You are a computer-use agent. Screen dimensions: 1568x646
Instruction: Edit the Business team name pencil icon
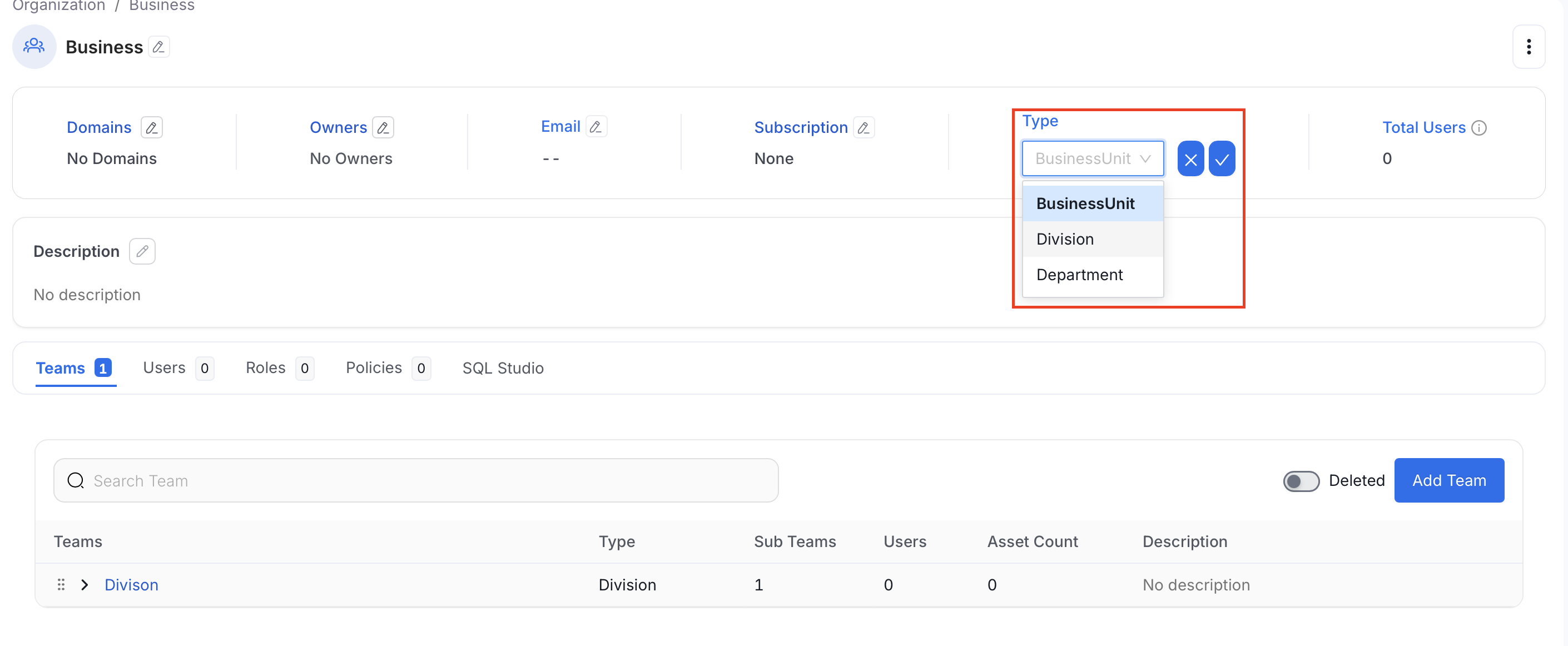click(x=159, y=47)
